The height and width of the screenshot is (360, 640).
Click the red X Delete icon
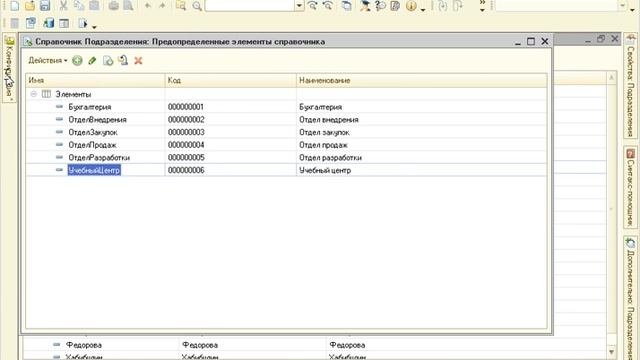point(138,61)
